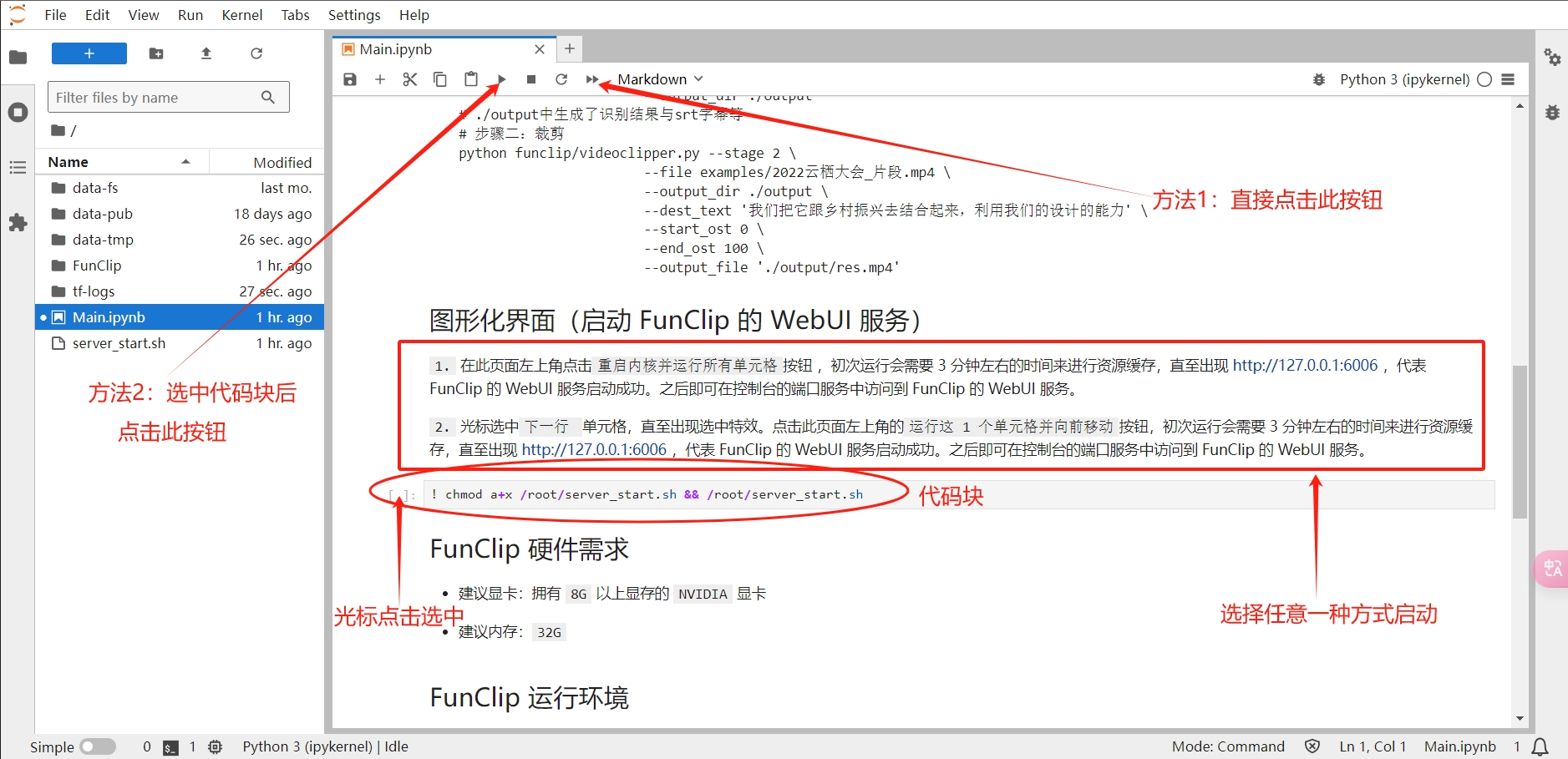Open the Extension Manager panel
Image resolution: width=1568 pixels, height=759 pixels.
18,223
